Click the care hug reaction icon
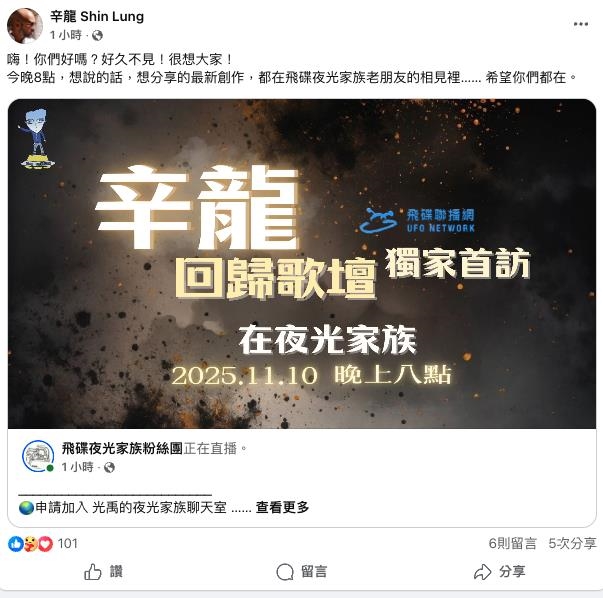This screenshot has height=598, width=603. pos(31,544)
